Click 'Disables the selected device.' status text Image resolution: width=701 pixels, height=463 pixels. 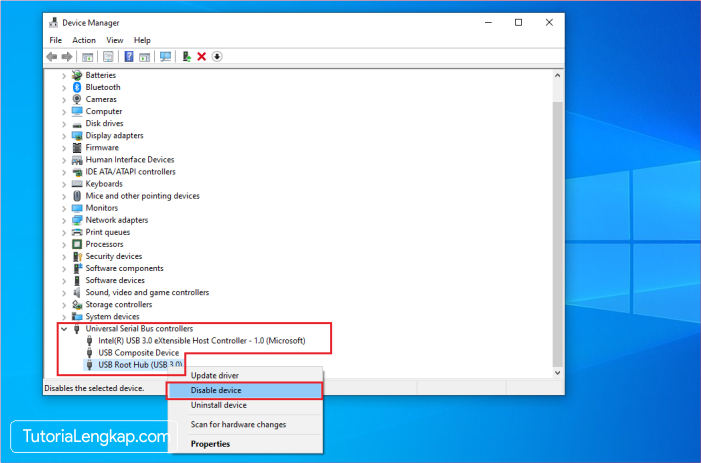click(x=94, y=388)
